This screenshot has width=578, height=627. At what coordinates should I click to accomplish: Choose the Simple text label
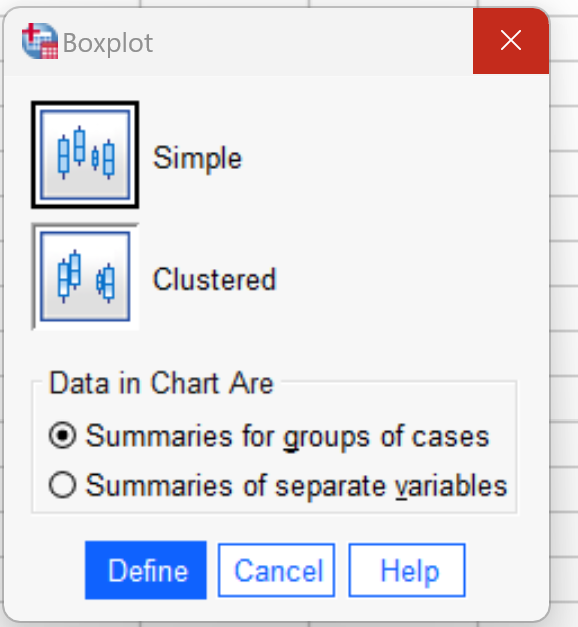tap(198, 158)
